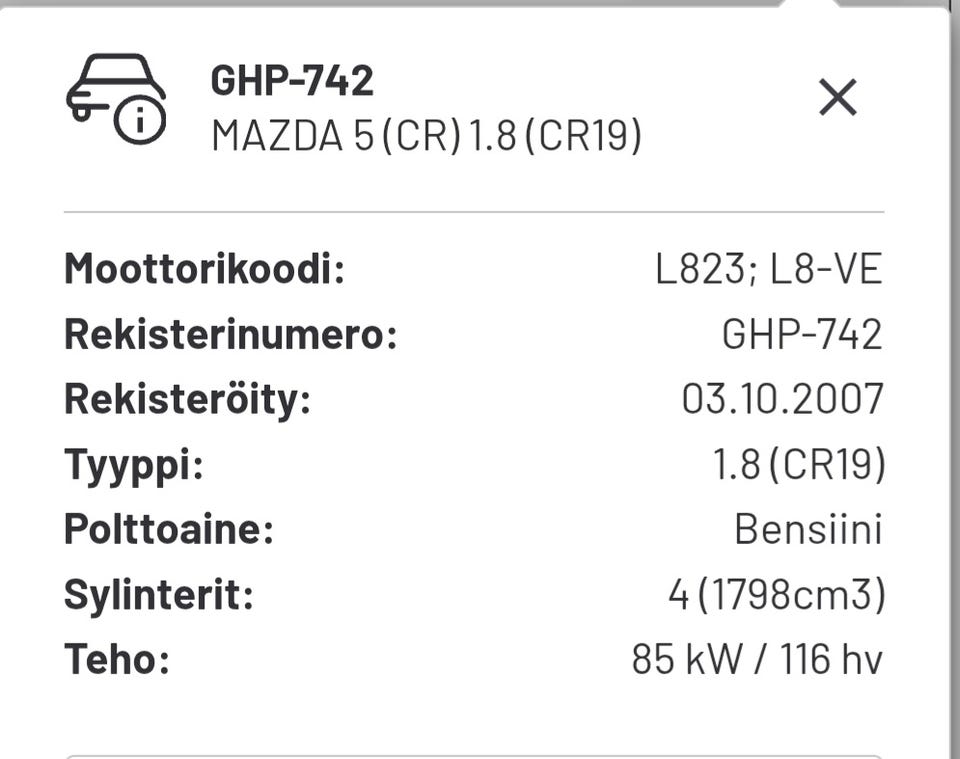This screenshot has width=960, height=759.
Task: Click the Tyyppi label
Action: click(x=134, y=466)
